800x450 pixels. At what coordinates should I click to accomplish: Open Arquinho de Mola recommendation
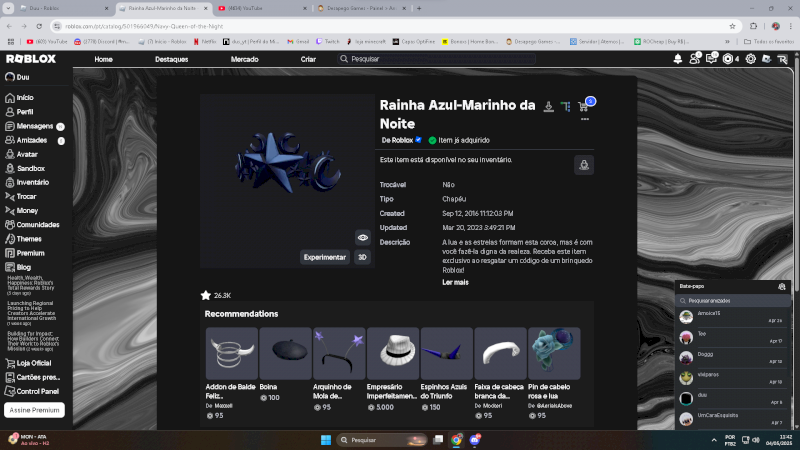pos(339,354)
